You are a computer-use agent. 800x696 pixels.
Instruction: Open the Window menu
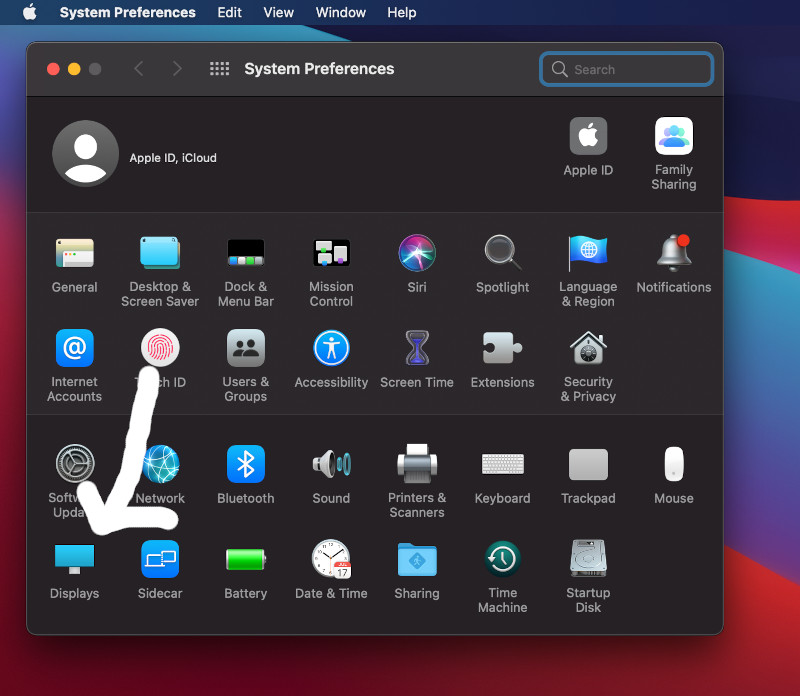tap(340, 12)
